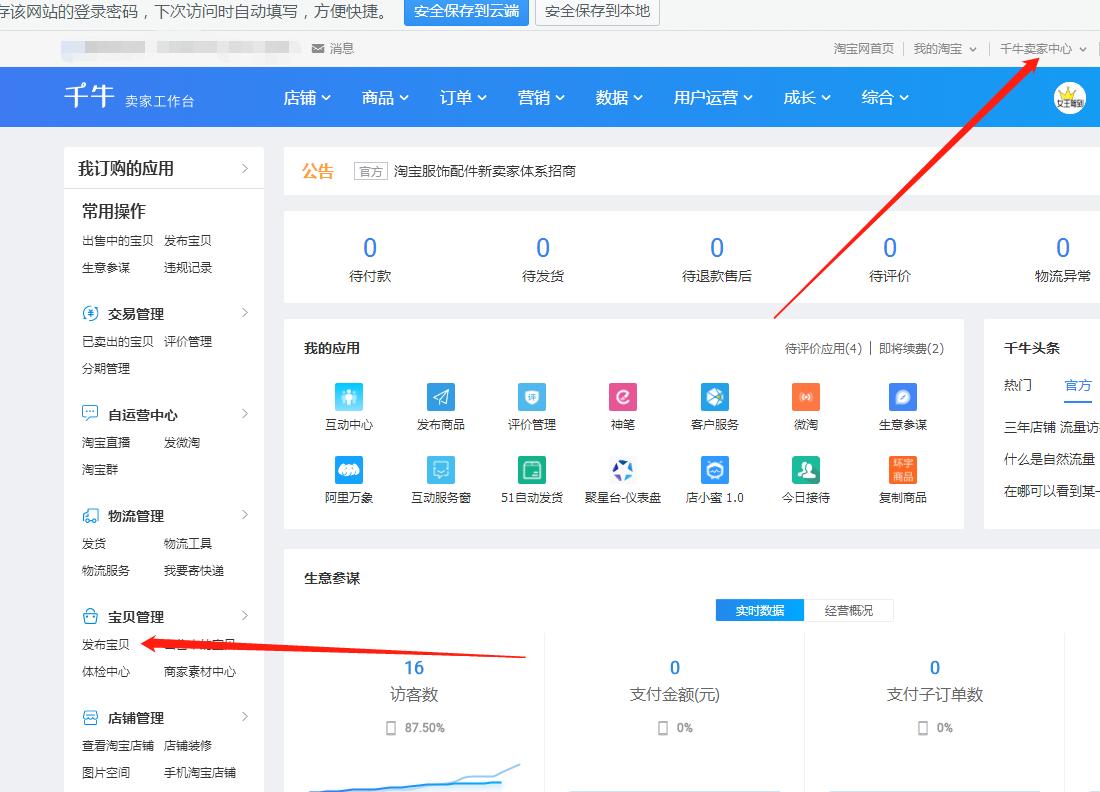1100x792 pixels.
Task: 启动阿里万象应用
Action: click(x=348, y=471)
